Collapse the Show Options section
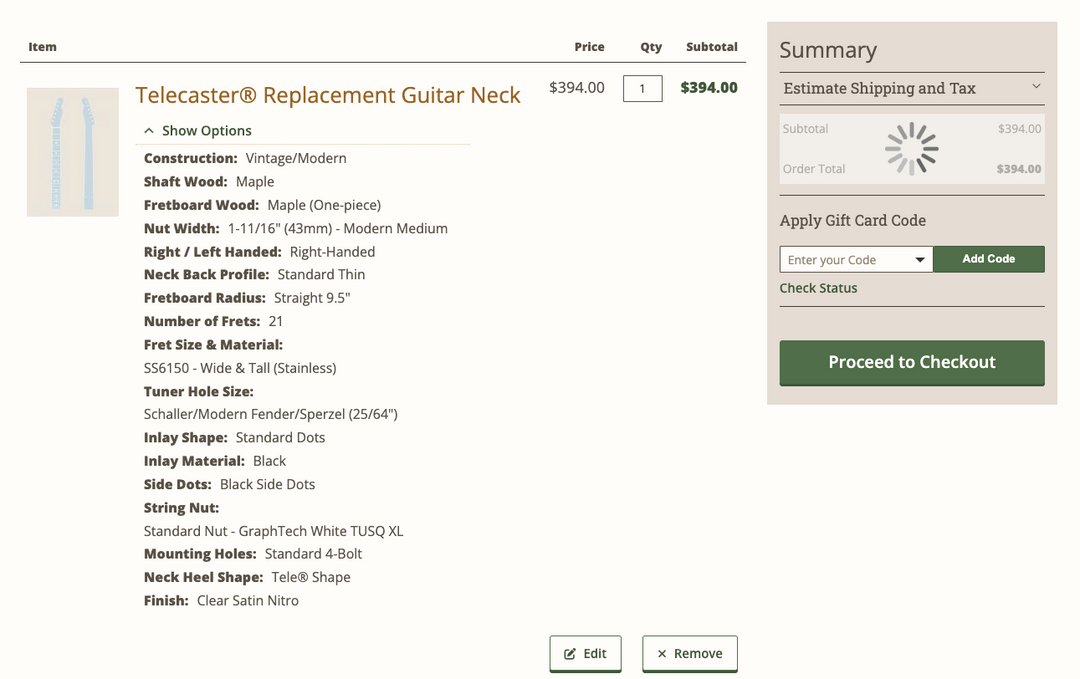The height and width of the screenshot is (679, 1080). pyautogui.click(x=198, y=131)
